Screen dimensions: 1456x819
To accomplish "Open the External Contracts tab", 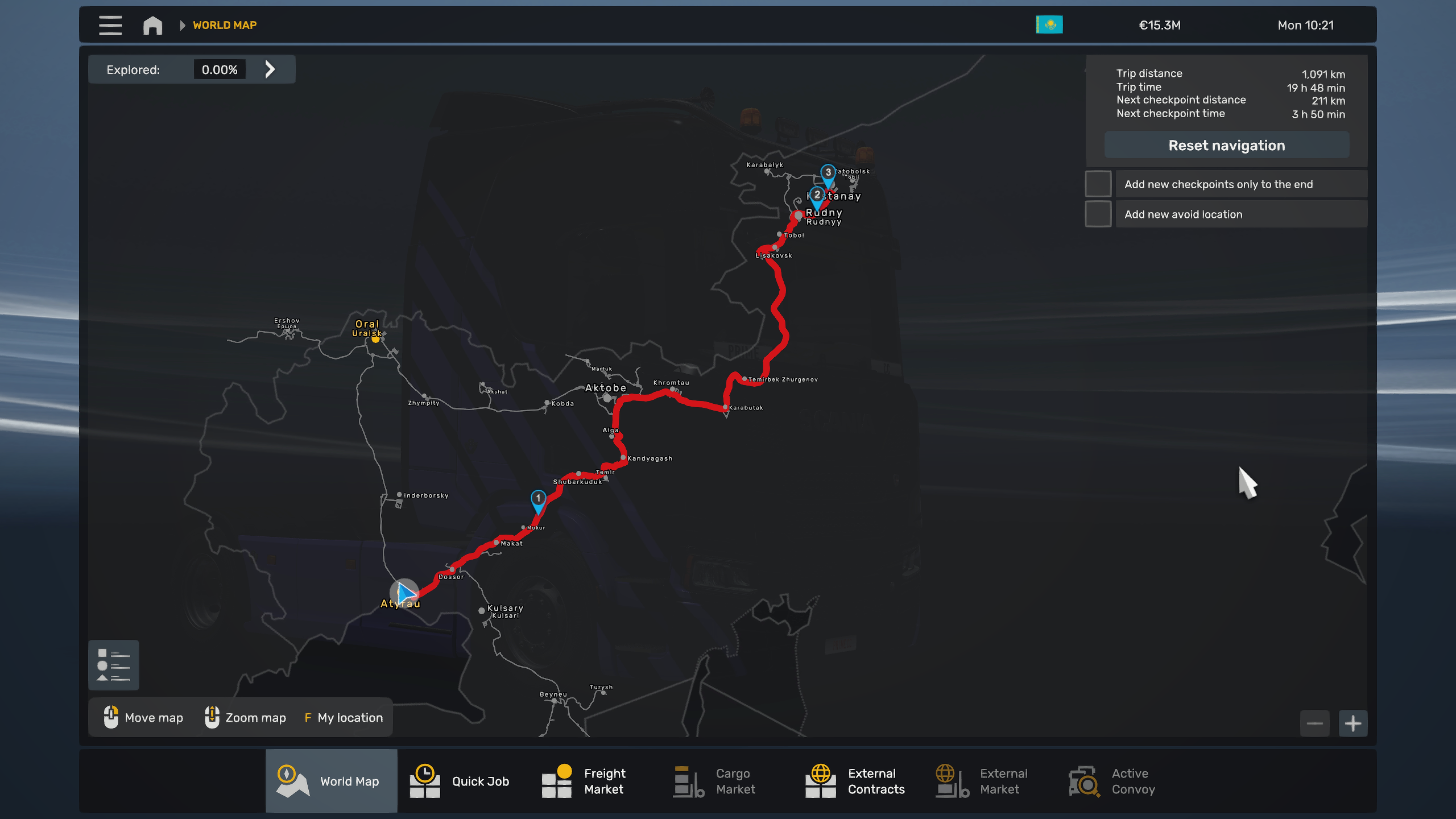I will 855,781.
